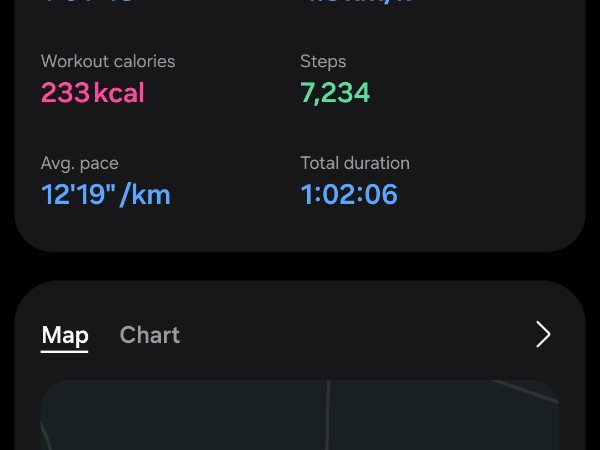The height and width of the screenshot is (450, 600).
Task: Tap the /km pace unit text
Action: coord(145,194)
